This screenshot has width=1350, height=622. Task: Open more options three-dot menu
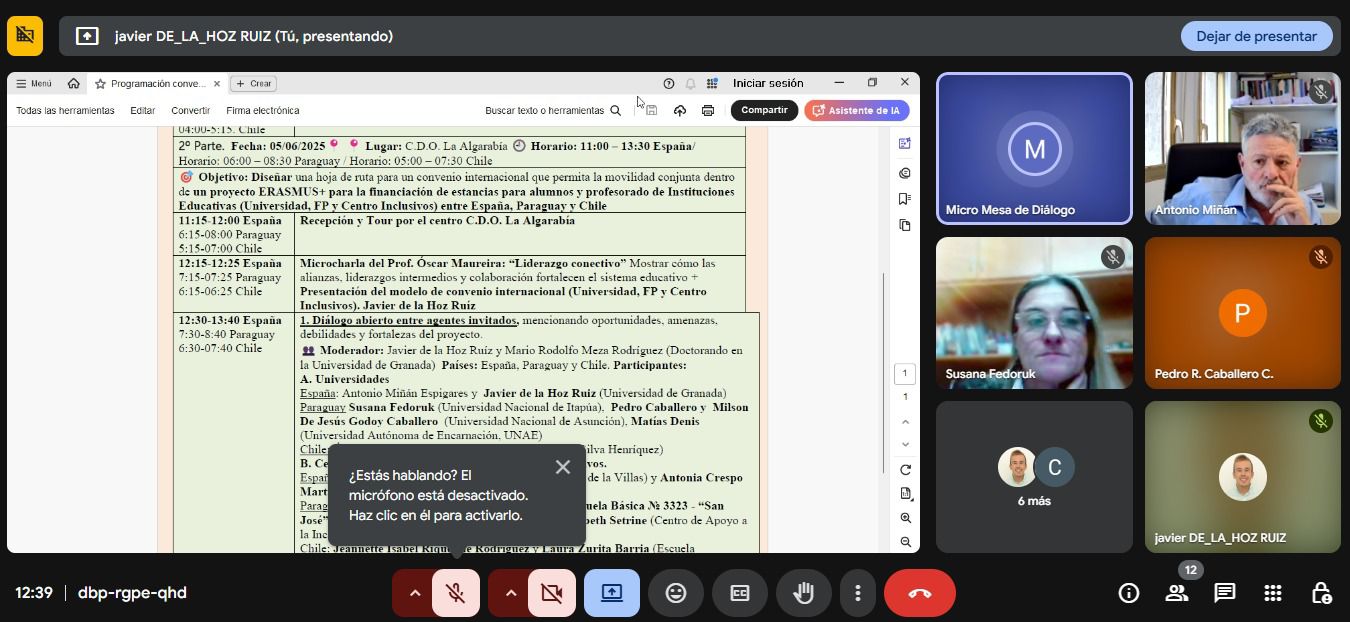pyautogui.click(x=857, y=593)
